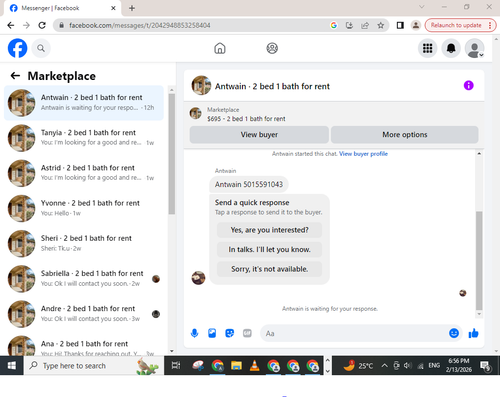This screenshot has width=500, height=397.
Task: Choose a sticker with the sticker icon
Action: pyautogui.click(x=230, y=333)
